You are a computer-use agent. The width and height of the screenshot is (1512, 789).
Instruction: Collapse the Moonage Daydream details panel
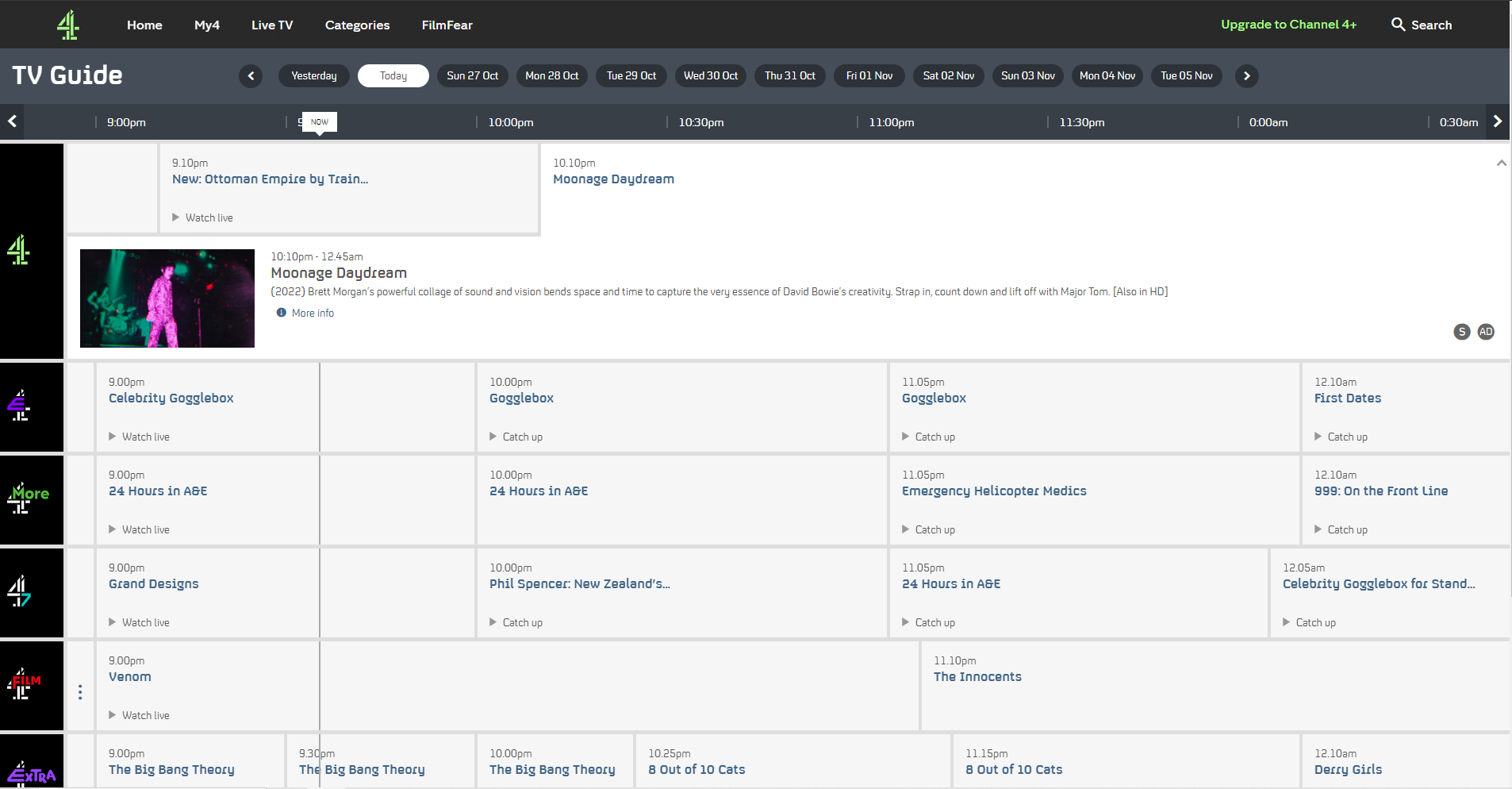pos(1501,164)
